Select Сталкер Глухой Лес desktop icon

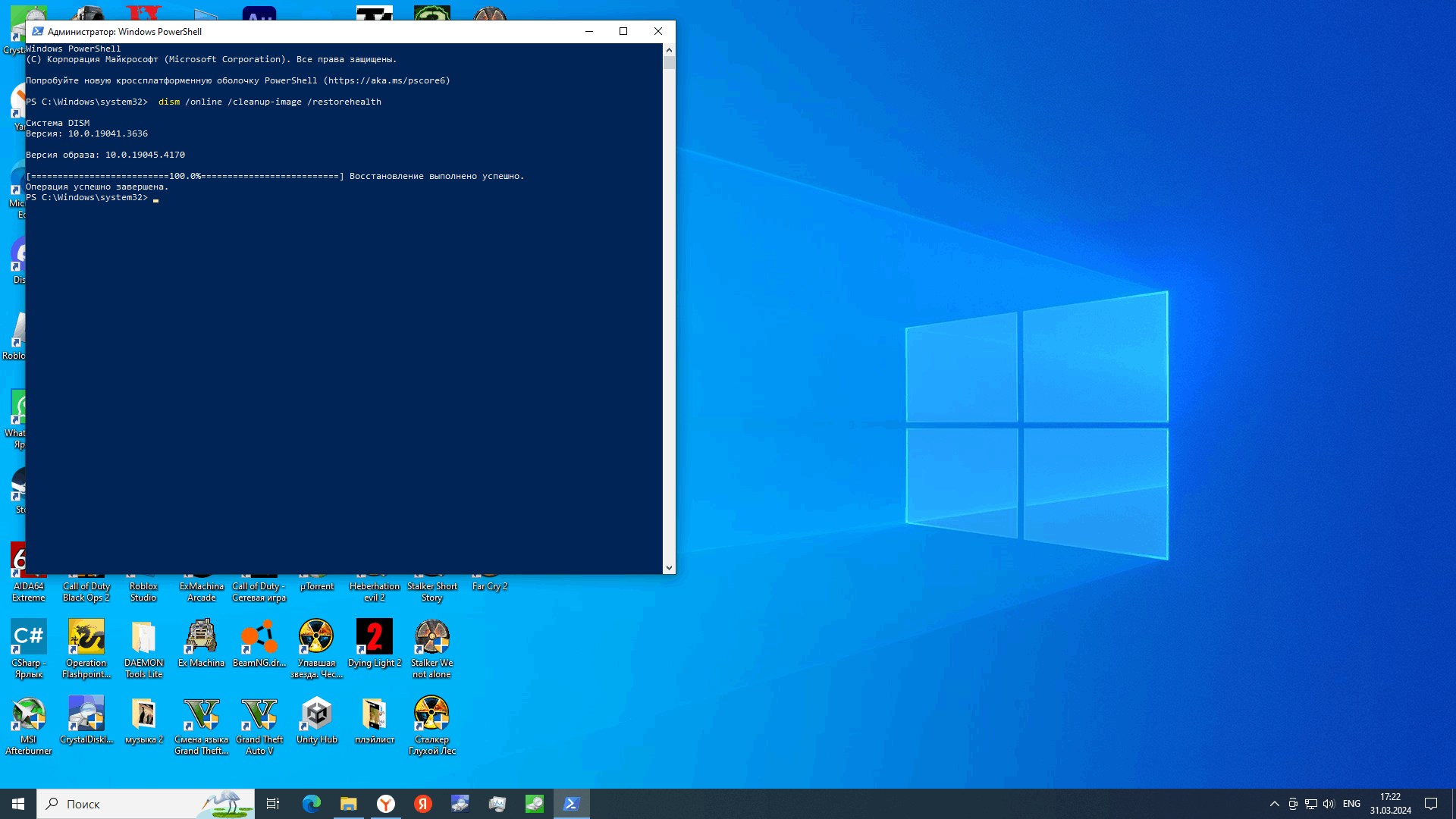pos(432,725)
